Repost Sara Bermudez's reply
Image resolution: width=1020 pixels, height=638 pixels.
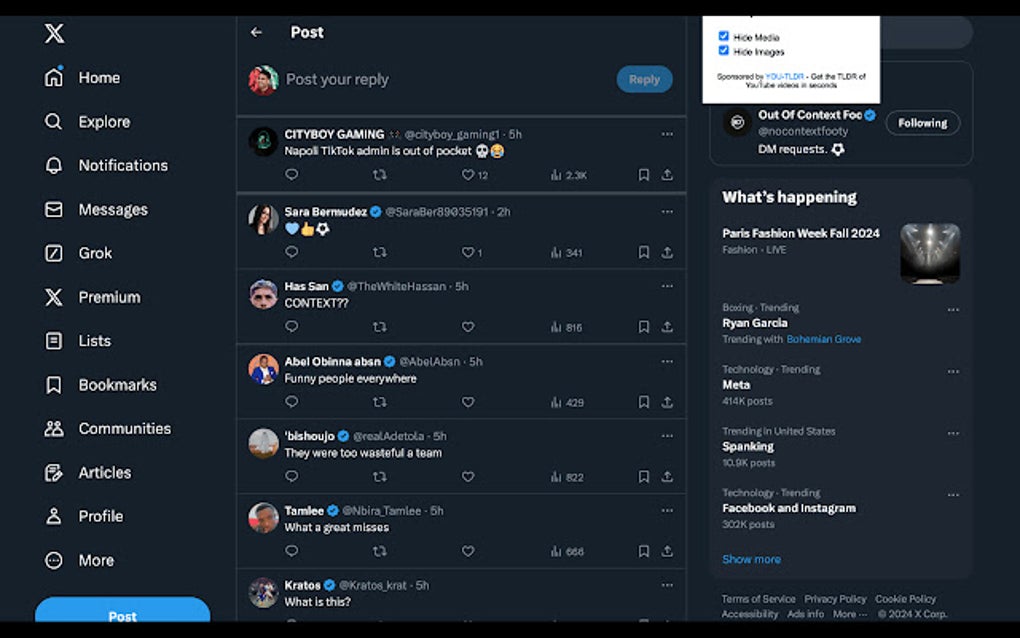pyautogui.click(x=379, y=253)
